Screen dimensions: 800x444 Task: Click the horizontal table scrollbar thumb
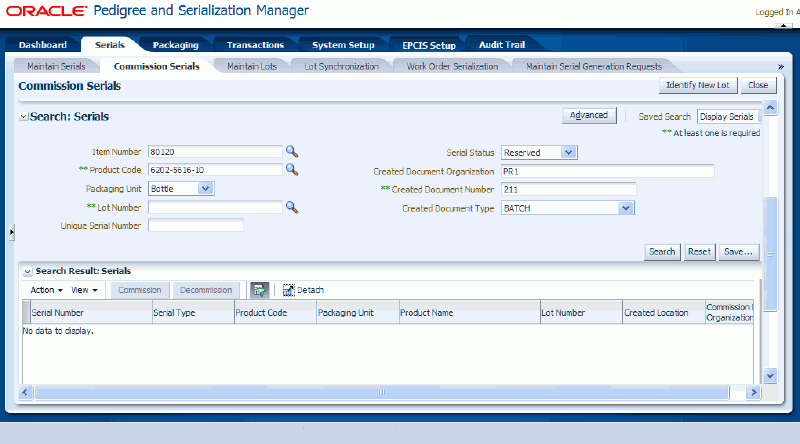coord(381,392)
